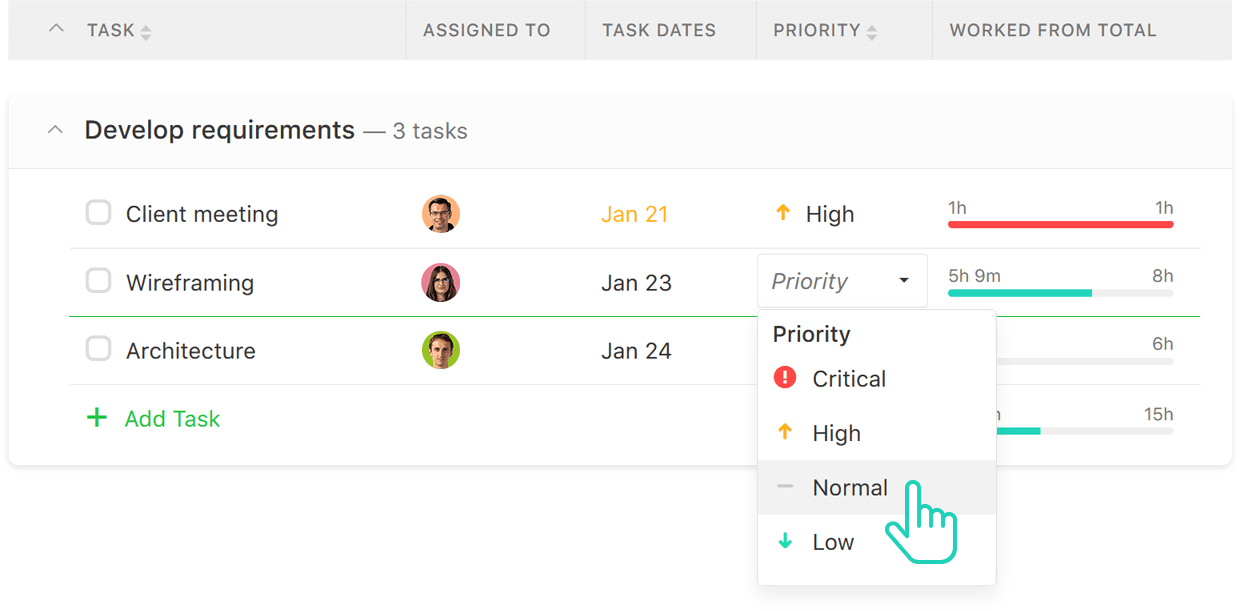Image resolution: width=1240 pixels, height=611 pixels.
Task: Check the Wireframing task checkbox
Action: (98, 281)
